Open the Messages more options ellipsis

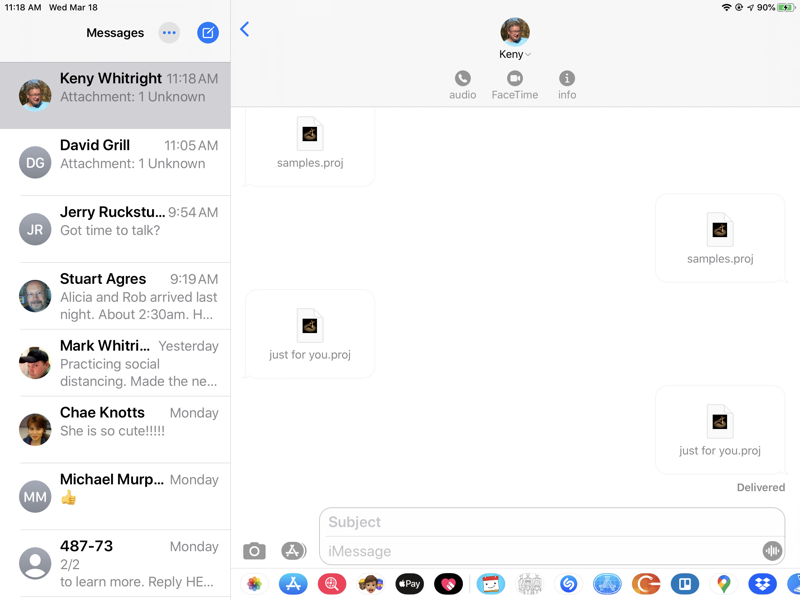click(x=169, y=33)
